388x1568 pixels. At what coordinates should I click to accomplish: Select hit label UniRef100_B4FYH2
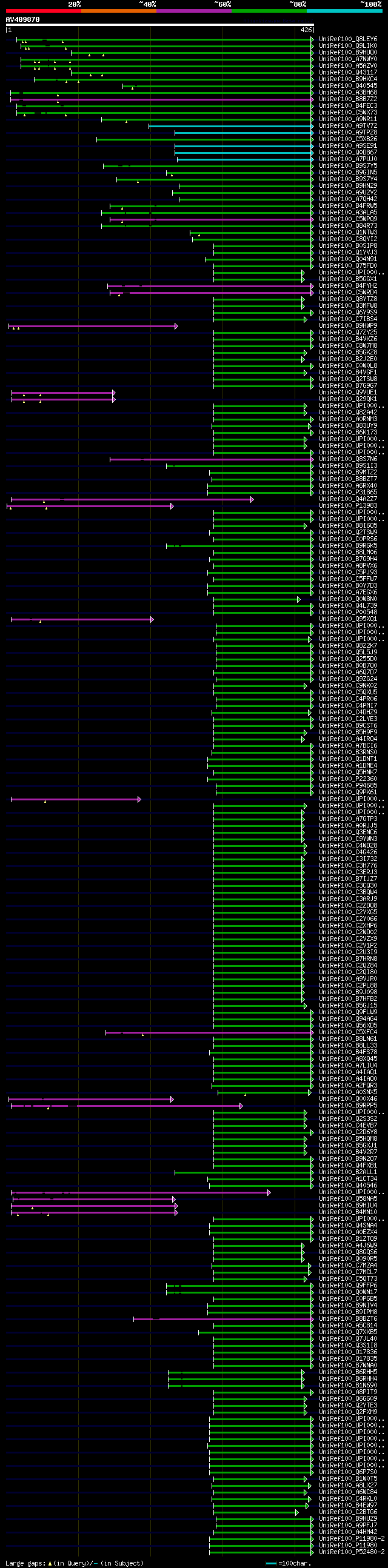348,286
